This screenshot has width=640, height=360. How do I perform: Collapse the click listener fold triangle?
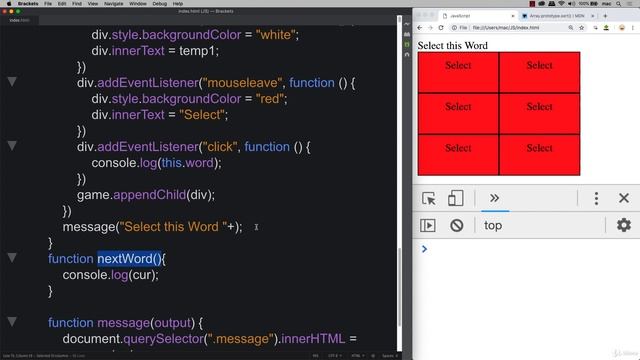(12, 146)
